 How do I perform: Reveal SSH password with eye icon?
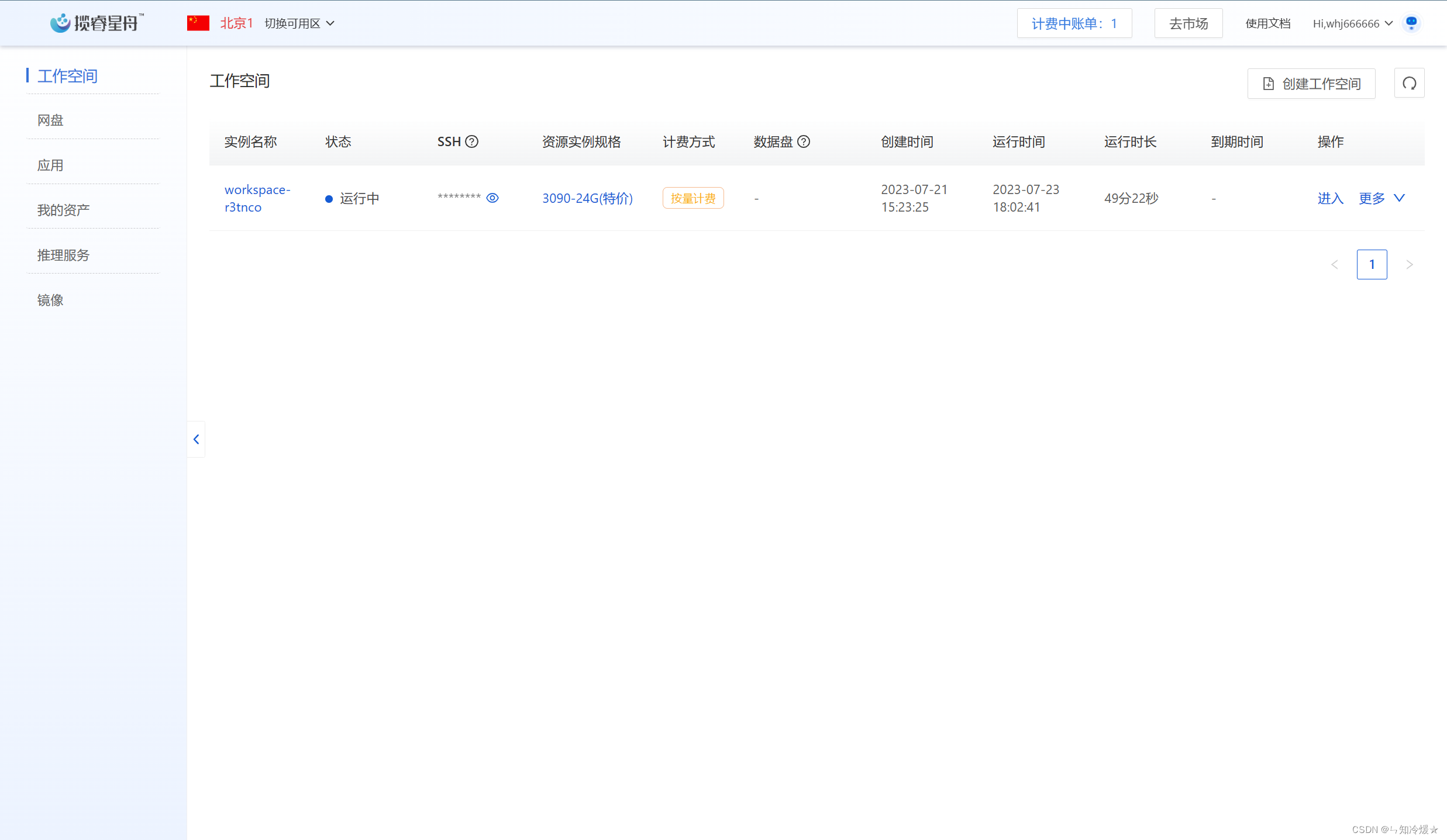coord(492,198)
